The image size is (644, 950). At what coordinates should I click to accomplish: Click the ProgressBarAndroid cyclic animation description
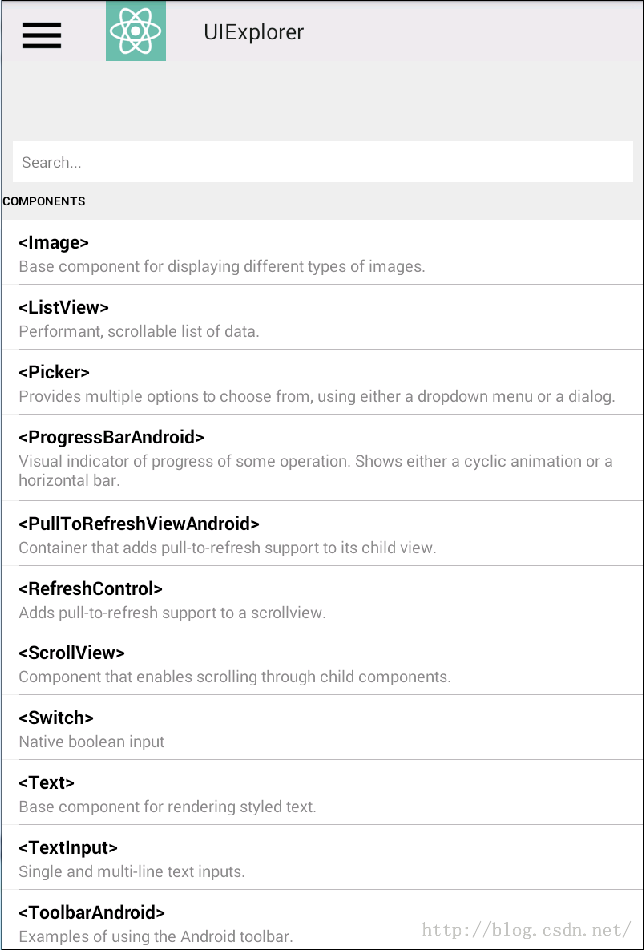coord(315,471)
